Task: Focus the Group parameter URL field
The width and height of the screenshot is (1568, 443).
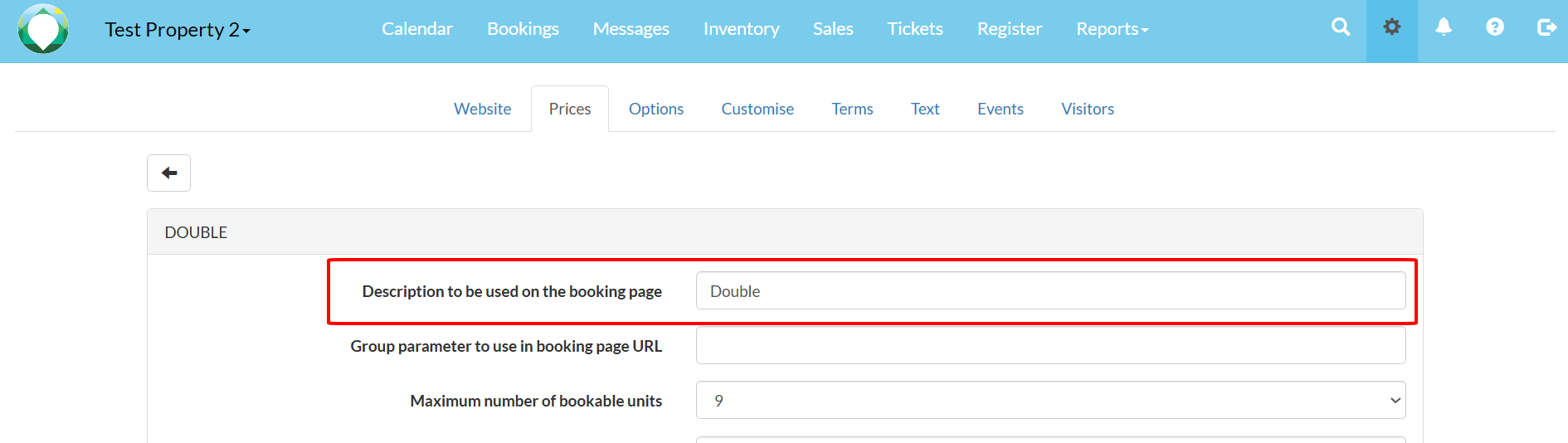Action: click(1050, 345)
